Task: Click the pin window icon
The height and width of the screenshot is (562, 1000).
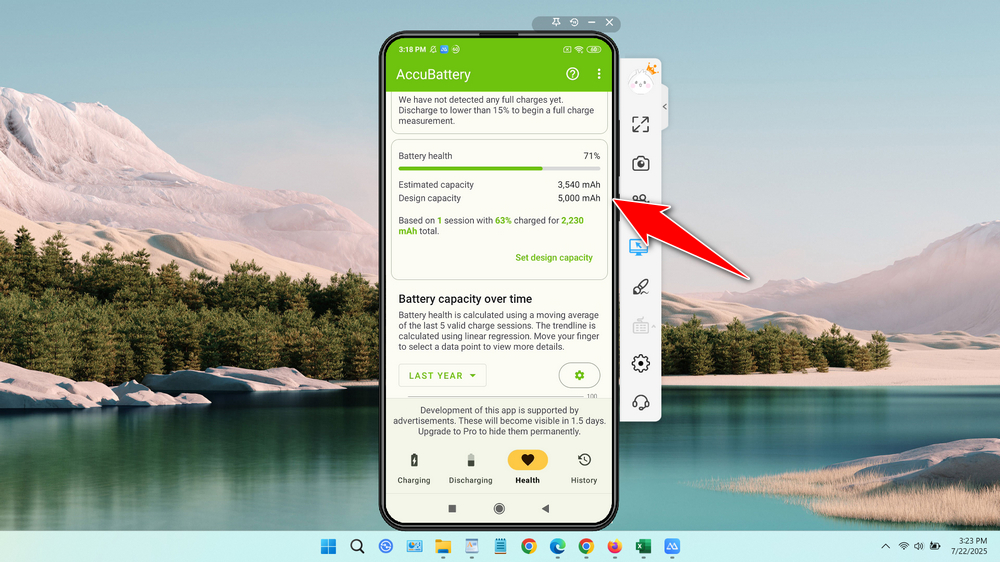Action: tap(556, 22)
